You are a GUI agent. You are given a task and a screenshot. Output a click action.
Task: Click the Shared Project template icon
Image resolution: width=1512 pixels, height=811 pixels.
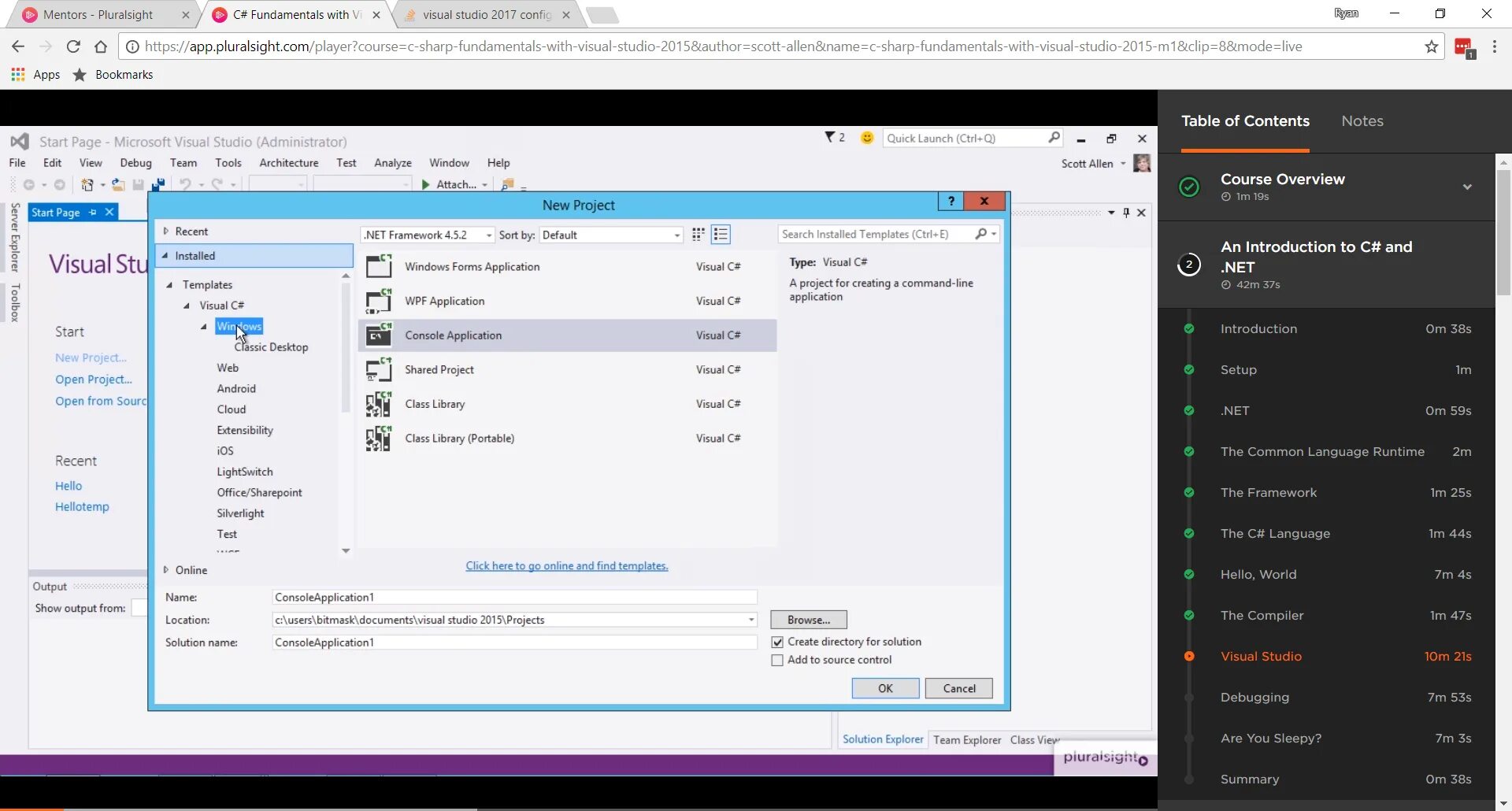tap(379, 369)
